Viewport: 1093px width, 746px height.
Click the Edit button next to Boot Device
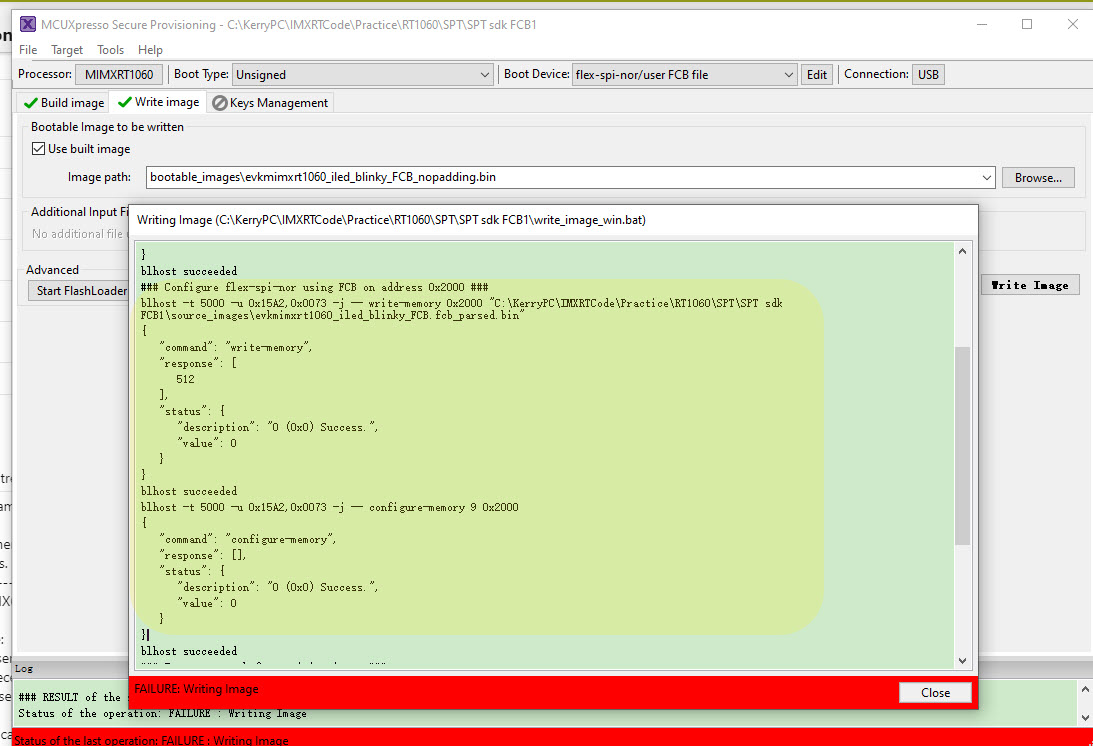(817, 73)
